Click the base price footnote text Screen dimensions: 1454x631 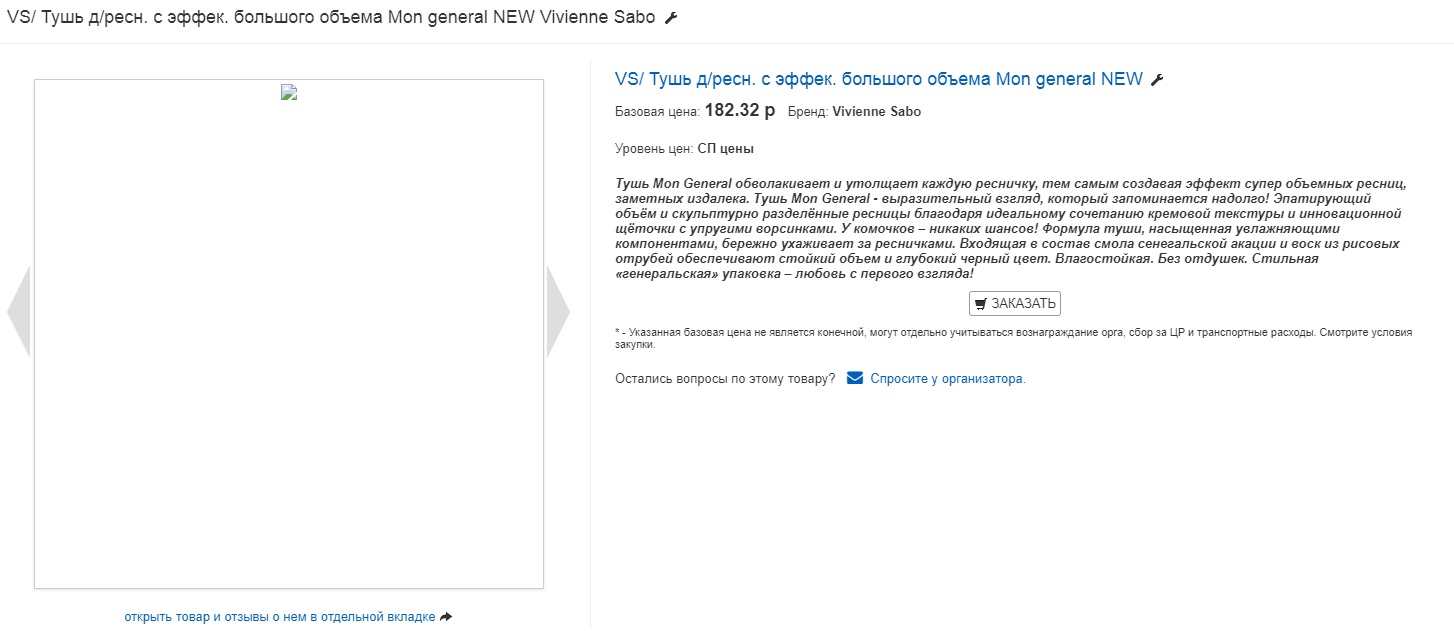click(1014, 338)
